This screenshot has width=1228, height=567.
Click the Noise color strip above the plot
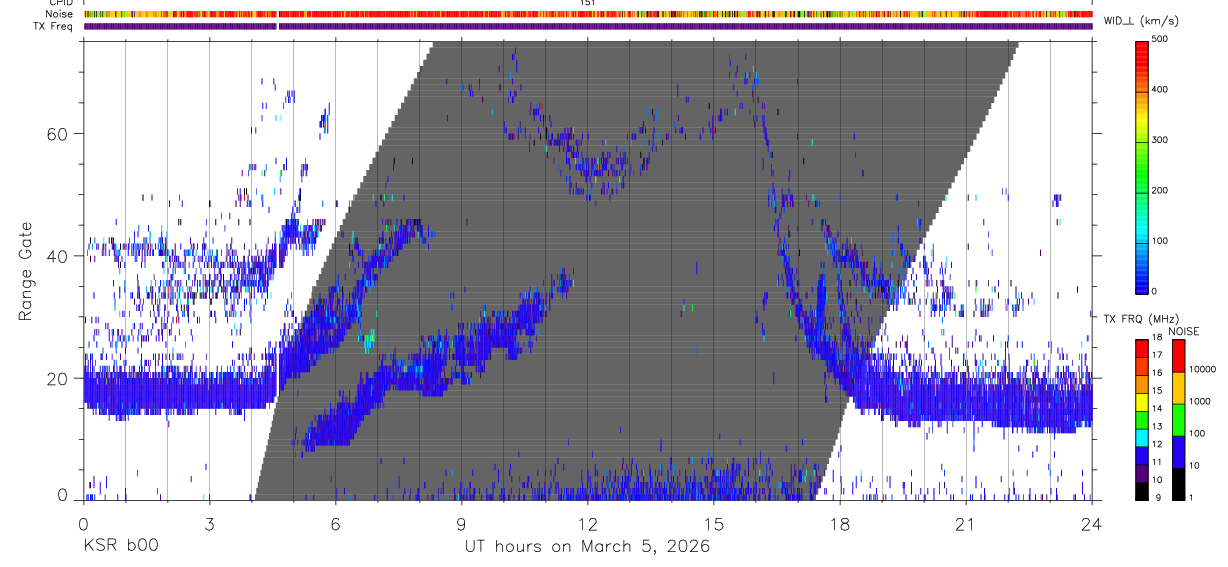coord(588,14)
